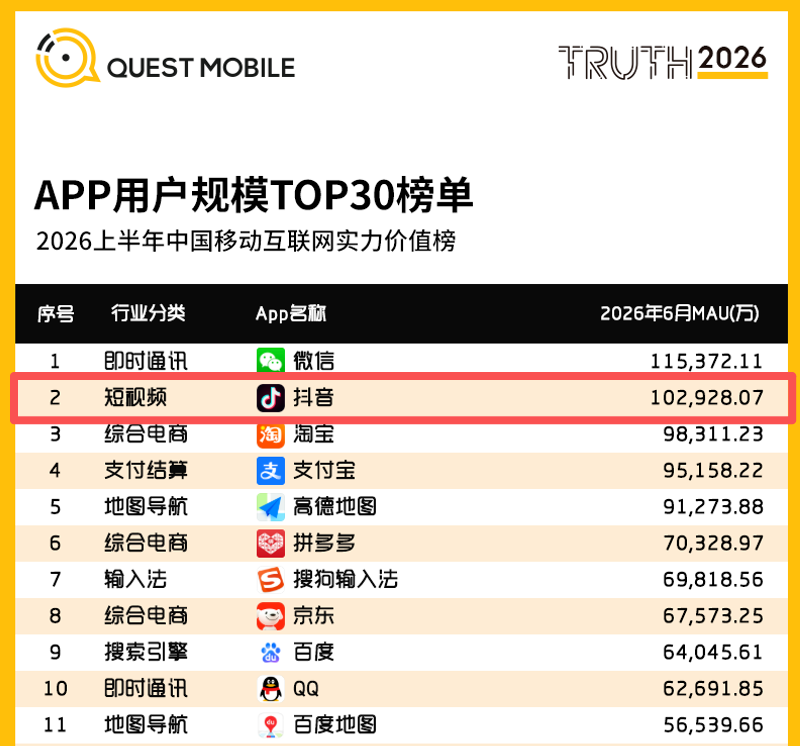Click the Taobao app icon

270,434
